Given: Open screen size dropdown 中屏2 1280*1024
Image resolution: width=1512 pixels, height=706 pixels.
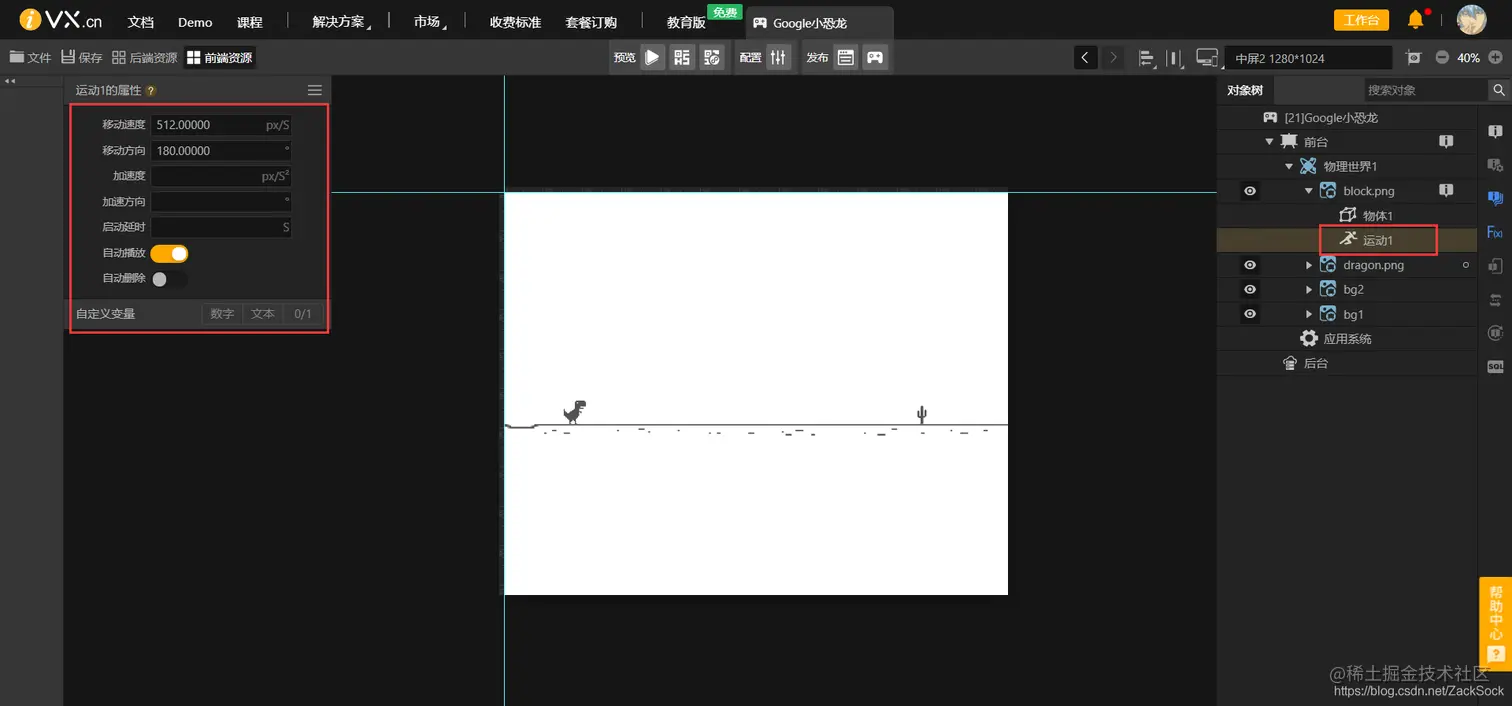Looking at the screenshot, I should (1308, 58).
